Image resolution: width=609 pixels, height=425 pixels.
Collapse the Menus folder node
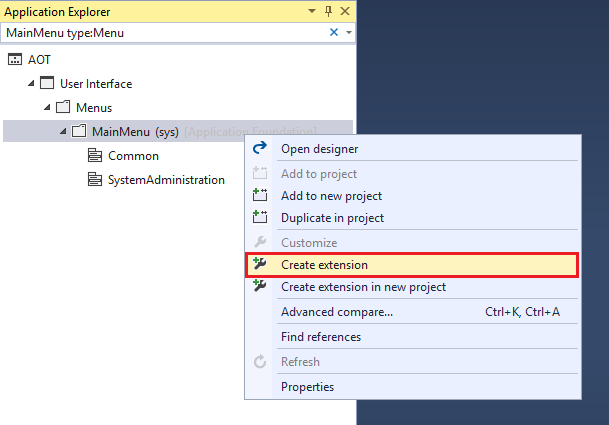tap(46, 108)
